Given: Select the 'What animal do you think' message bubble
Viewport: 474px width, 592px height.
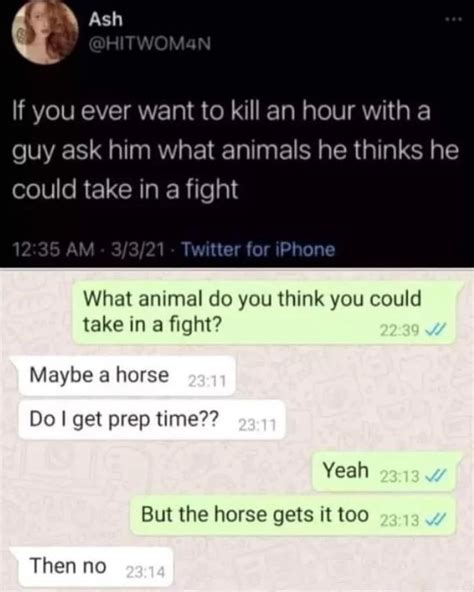Looking at the screenshot, I should [264, 312].
